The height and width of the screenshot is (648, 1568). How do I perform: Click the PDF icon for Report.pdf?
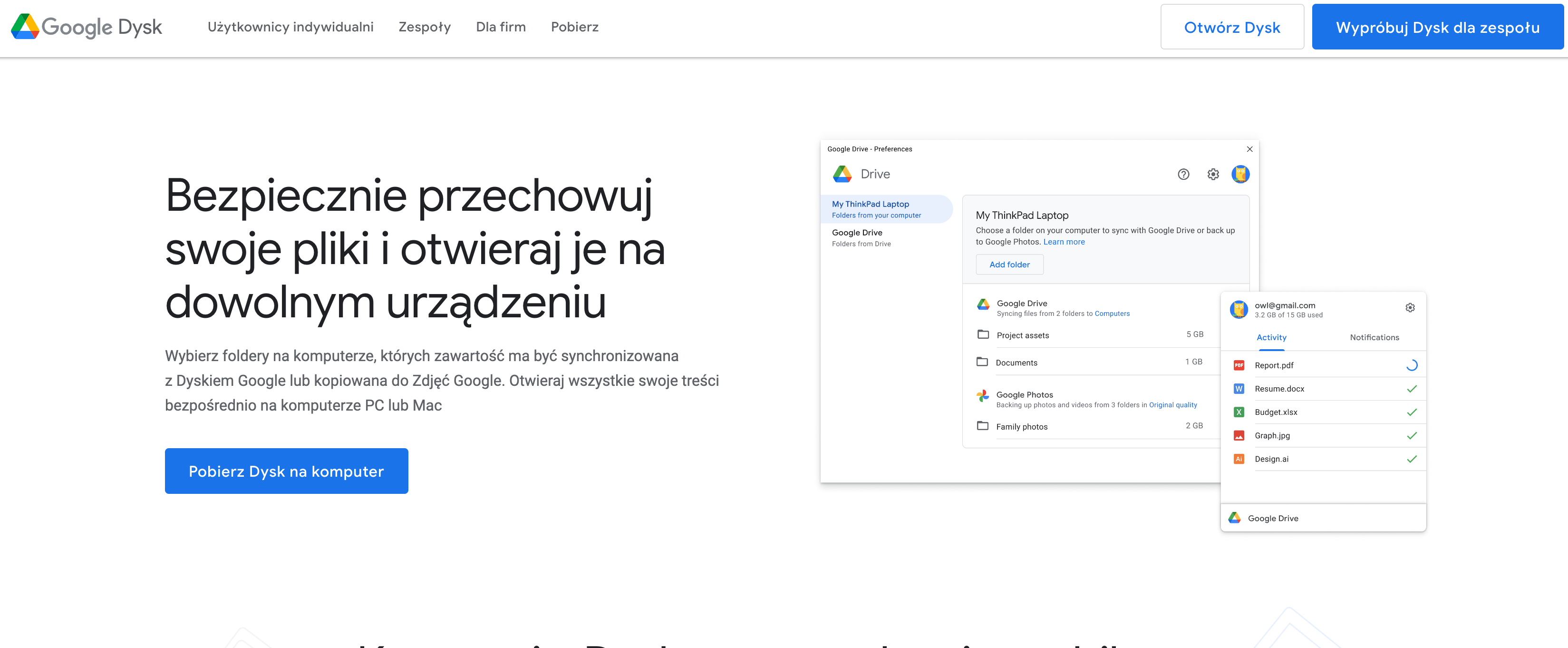pos(1238,365)
